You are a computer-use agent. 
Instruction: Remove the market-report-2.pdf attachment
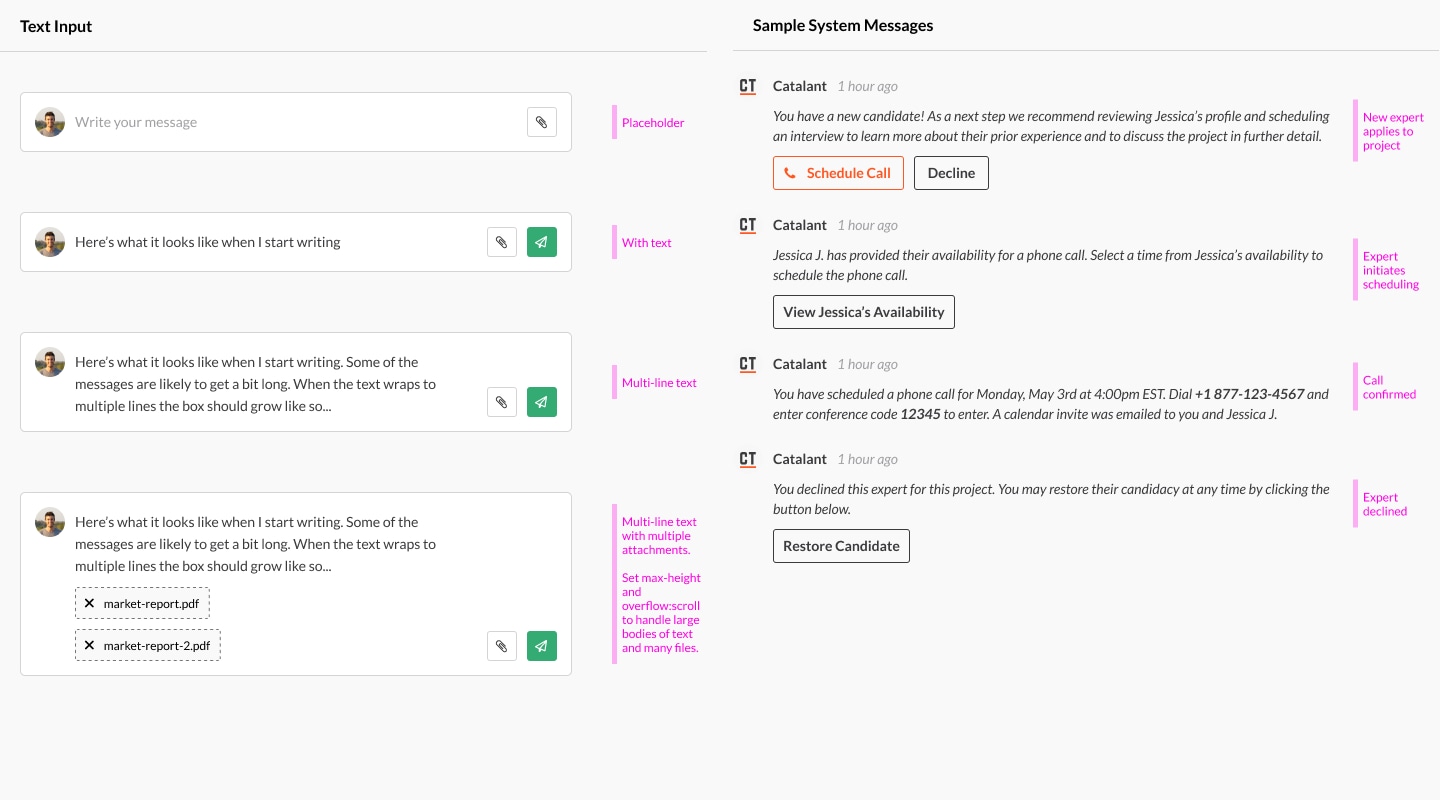[x=89, y=645]
